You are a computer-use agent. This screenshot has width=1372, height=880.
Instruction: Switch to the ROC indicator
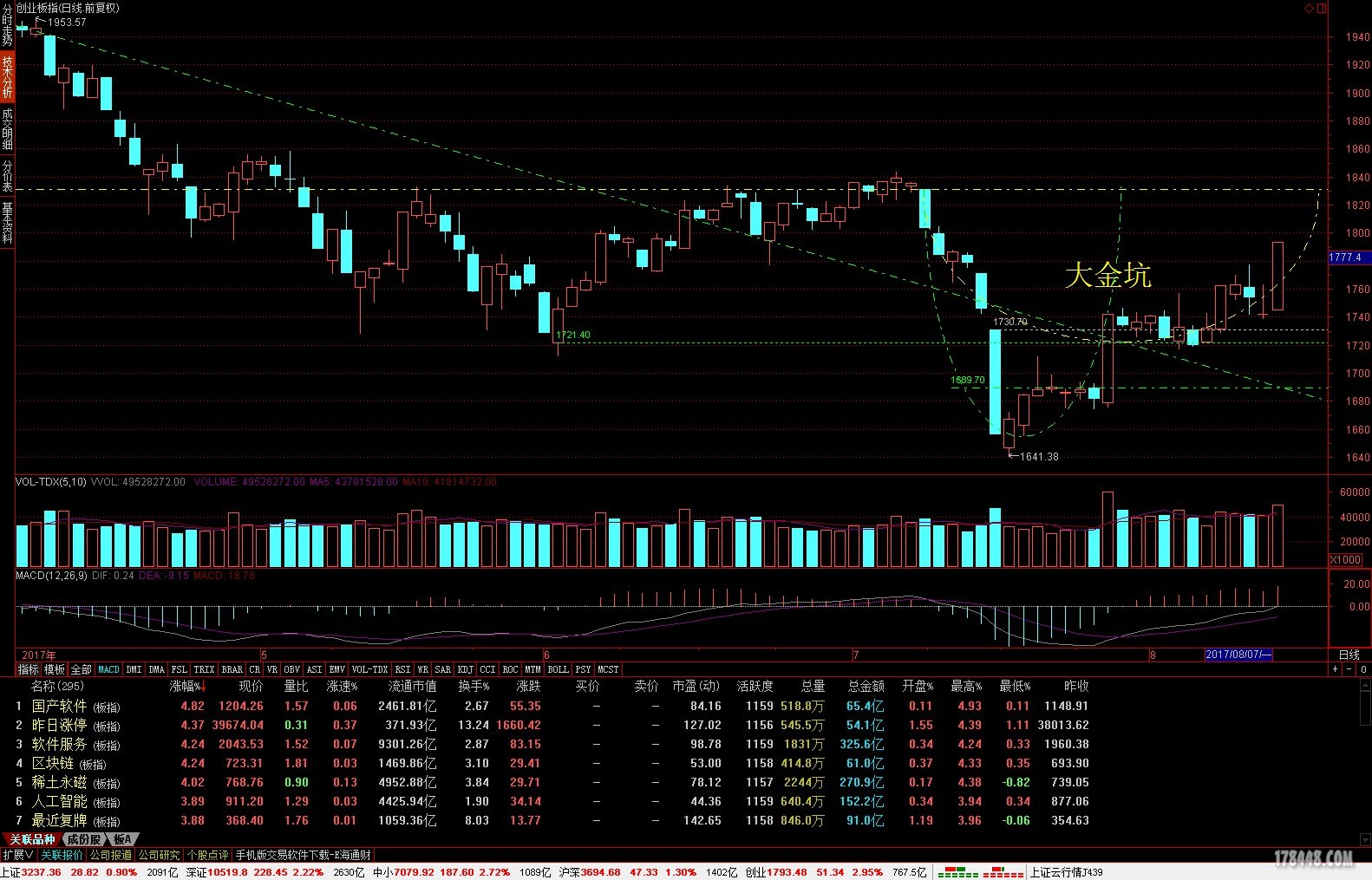click(511, 669)
